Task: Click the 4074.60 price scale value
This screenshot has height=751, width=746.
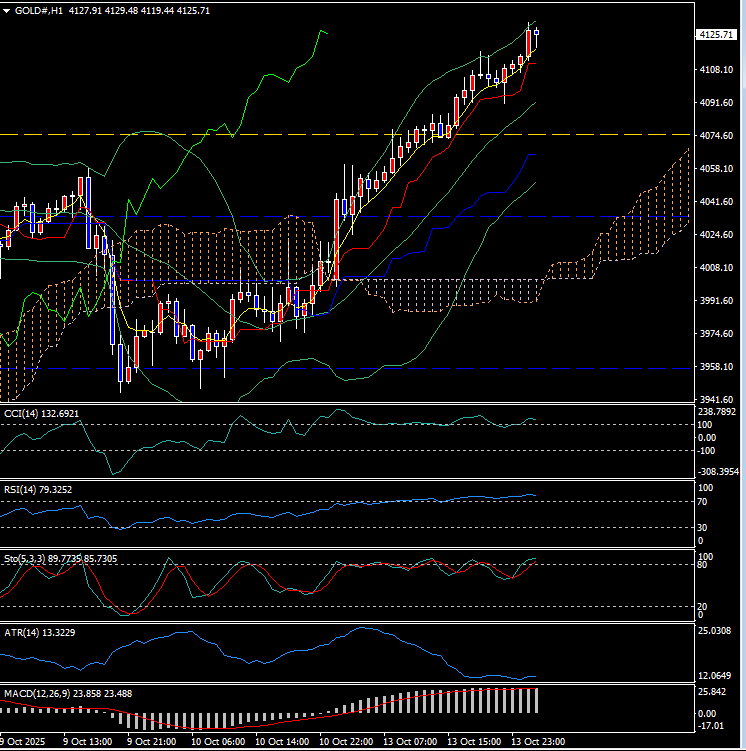Action: (x=718, y=135)
